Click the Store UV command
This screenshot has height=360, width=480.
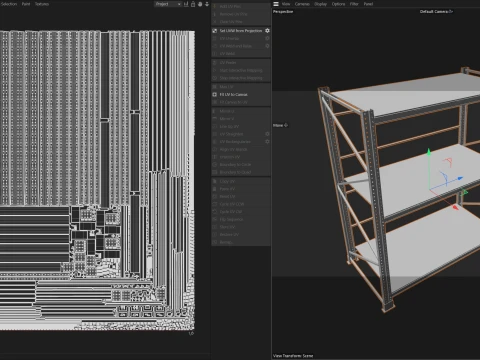[x=227, y=227]
